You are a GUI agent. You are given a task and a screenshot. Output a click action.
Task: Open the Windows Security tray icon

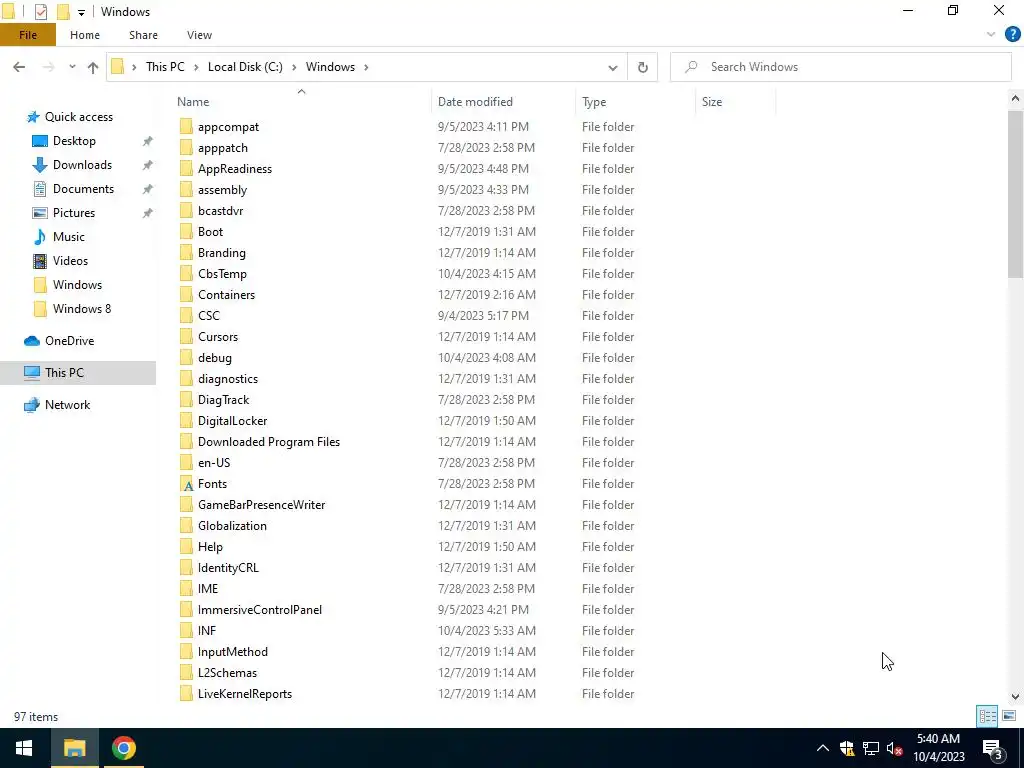tap(847, 748)
